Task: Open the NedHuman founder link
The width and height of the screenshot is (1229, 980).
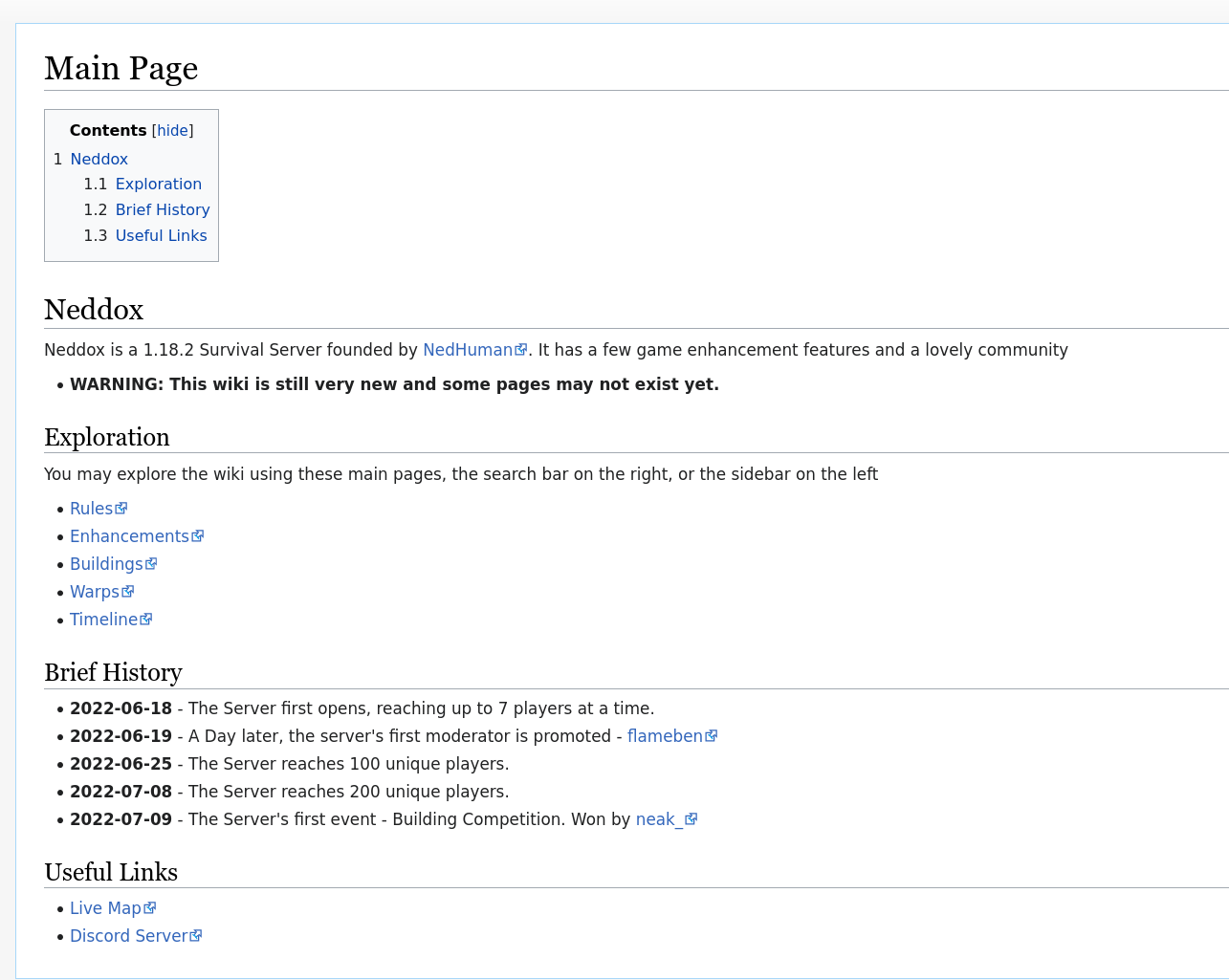Action: pos(467,350)
